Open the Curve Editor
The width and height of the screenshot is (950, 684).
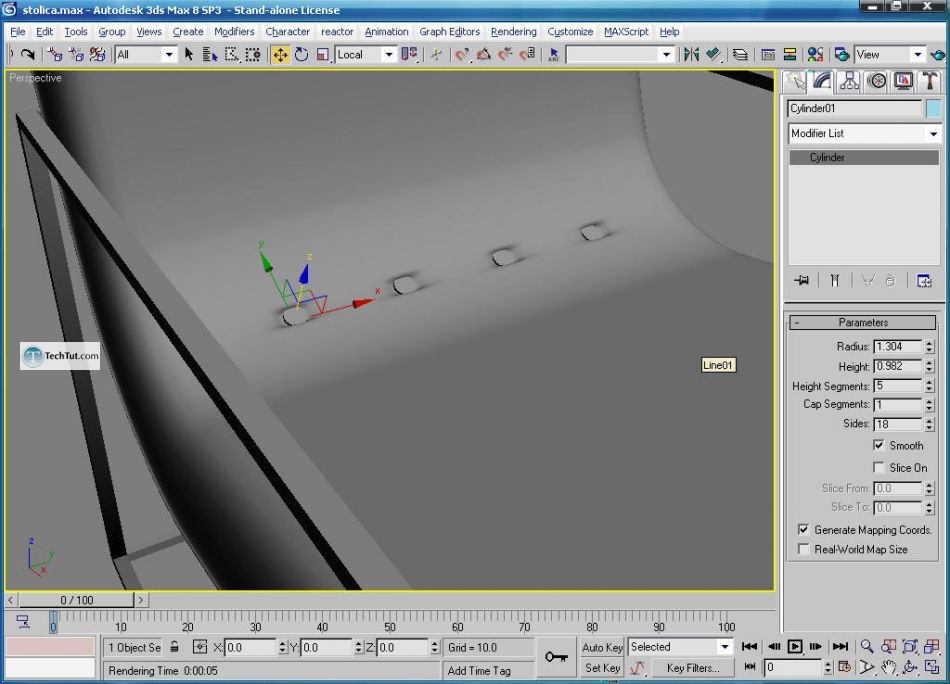point(768,55)
